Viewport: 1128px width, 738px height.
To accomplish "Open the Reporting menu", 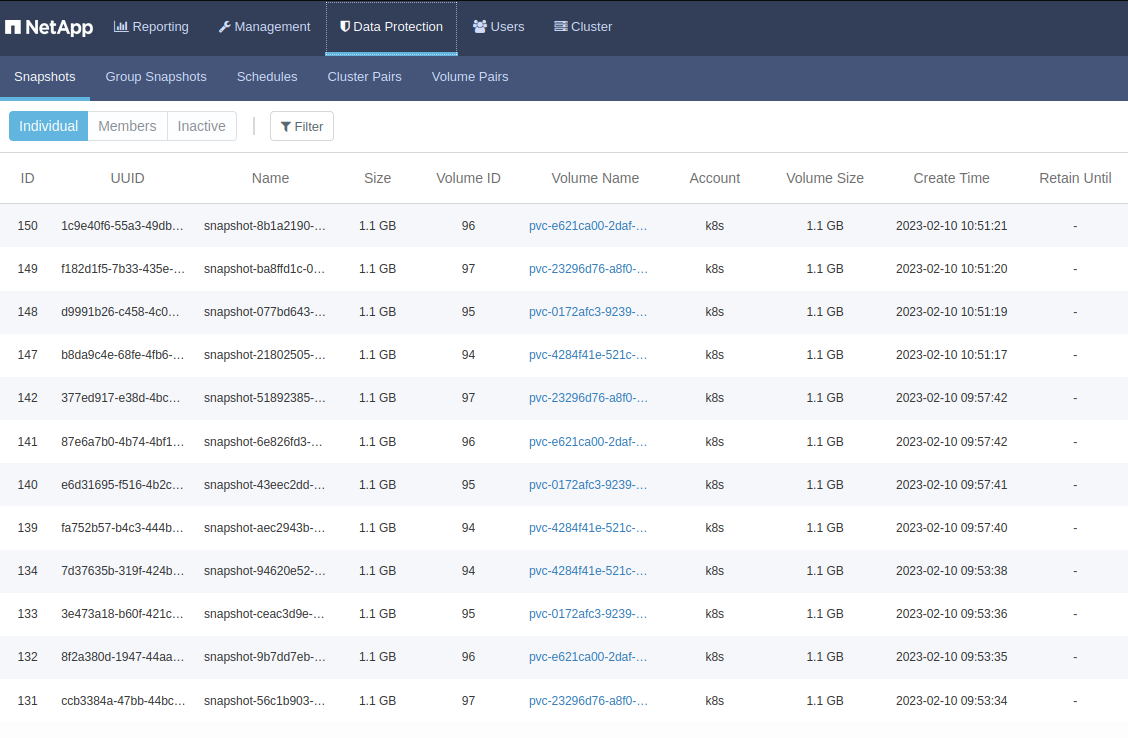I will [151, 27].
